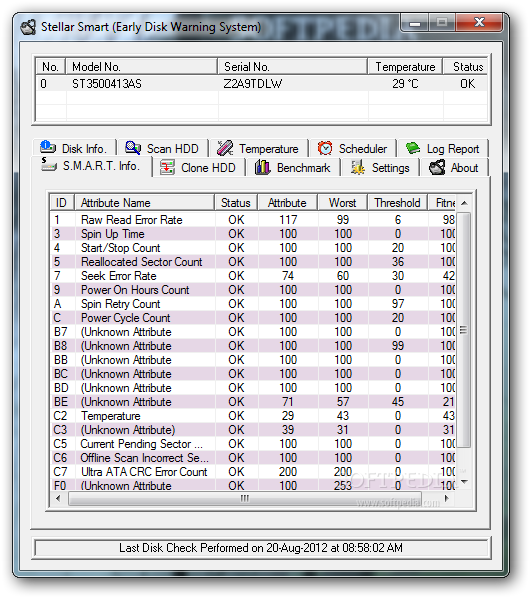Viewport: 530px width, 598px height.
Task: Click the horizontal scrollbar thumb
Action: coord(245,498)
